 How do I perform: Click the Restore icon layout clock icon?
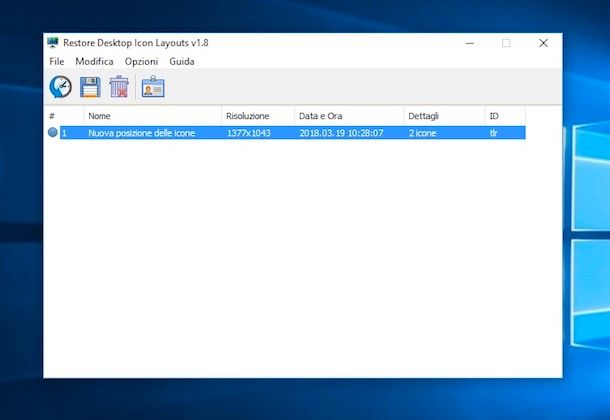tap(61, 87)
